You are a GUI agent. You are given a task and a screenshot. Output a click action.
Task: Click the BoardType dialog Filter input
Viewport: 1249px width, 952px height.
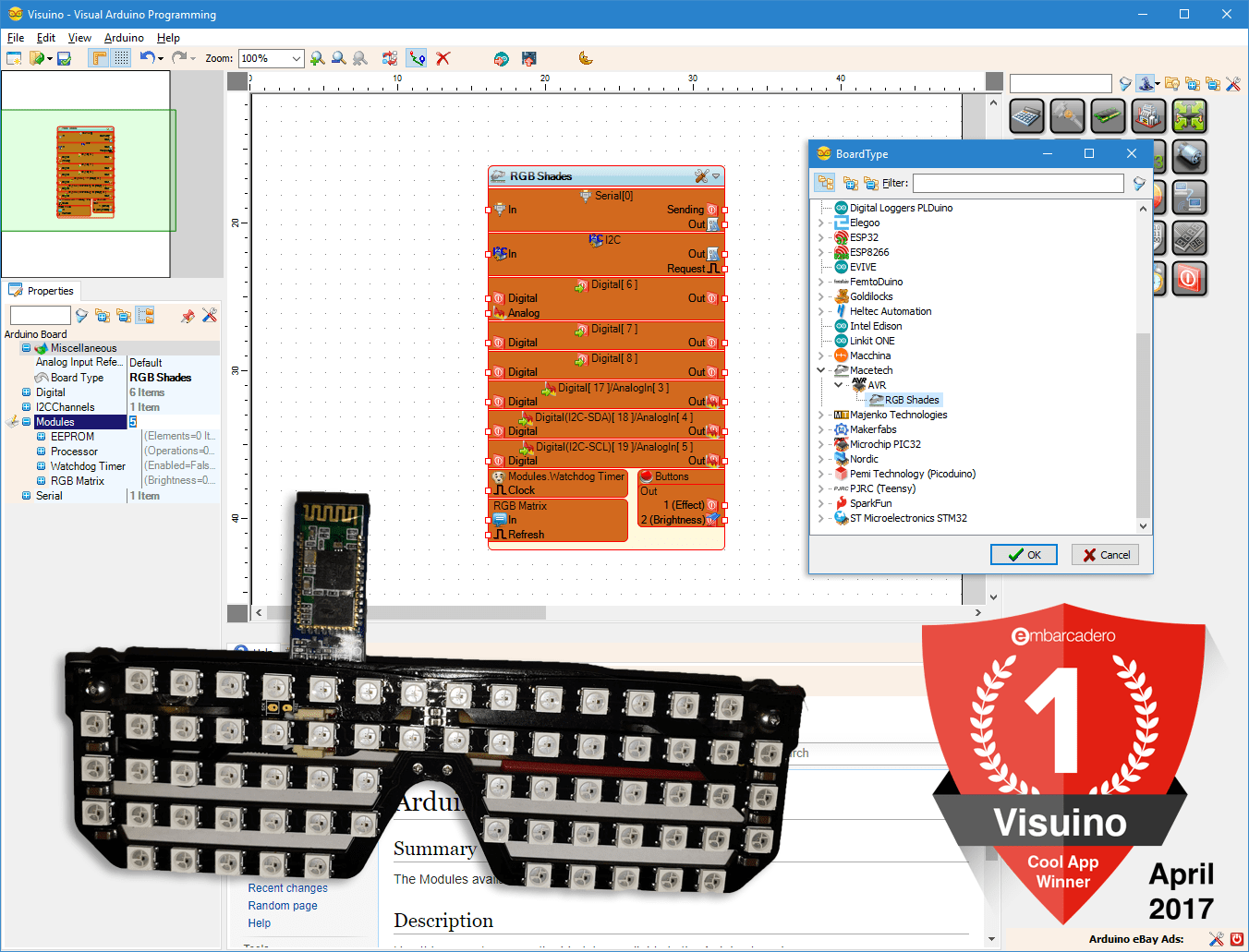tap(1019, 183)
